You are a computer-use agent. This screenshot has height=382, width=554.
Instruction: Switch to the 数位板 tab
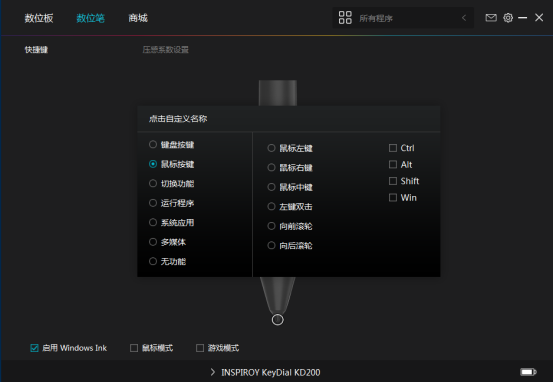click(39, 18)
